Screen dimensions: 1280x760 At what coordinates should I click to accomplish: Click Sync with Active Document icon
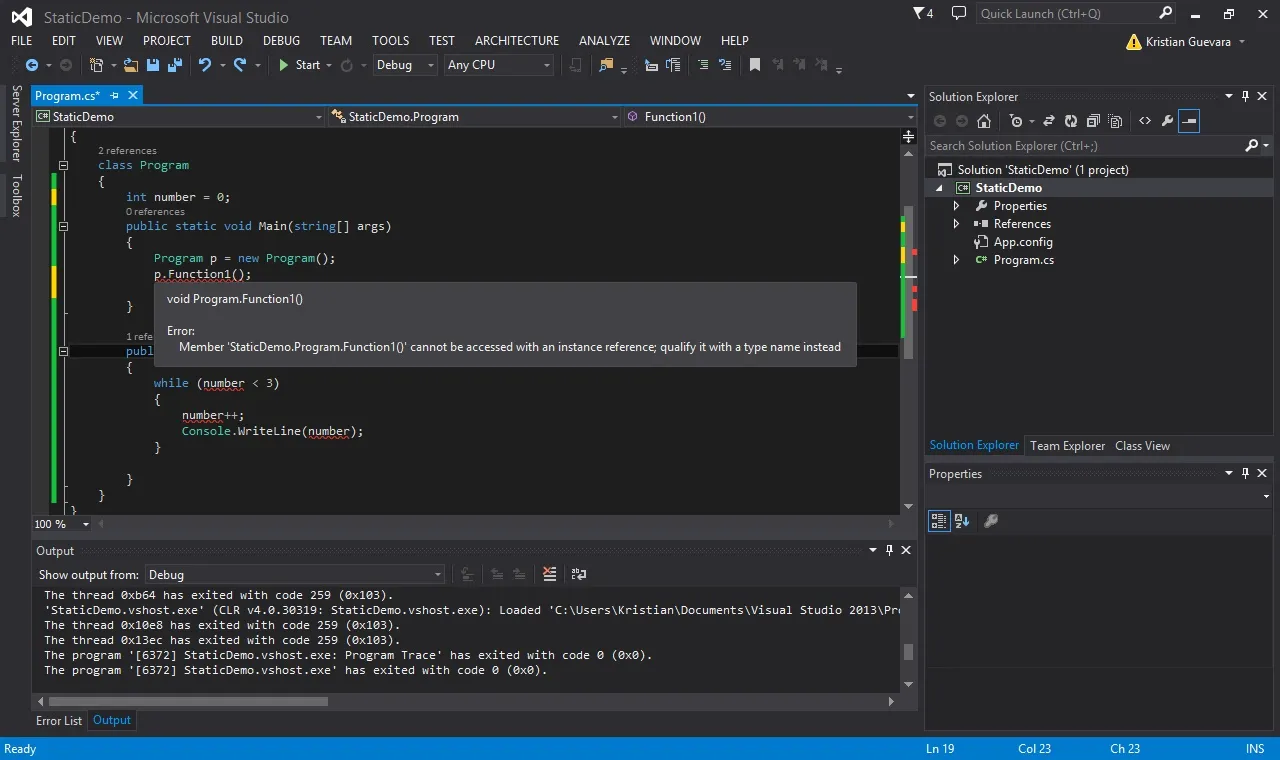click(1049, 121)
